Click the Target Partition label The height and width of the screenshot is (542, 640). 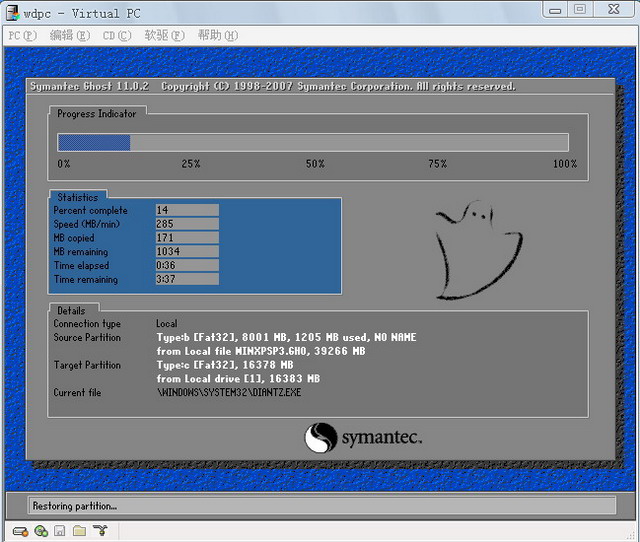(x=87, y=365)
